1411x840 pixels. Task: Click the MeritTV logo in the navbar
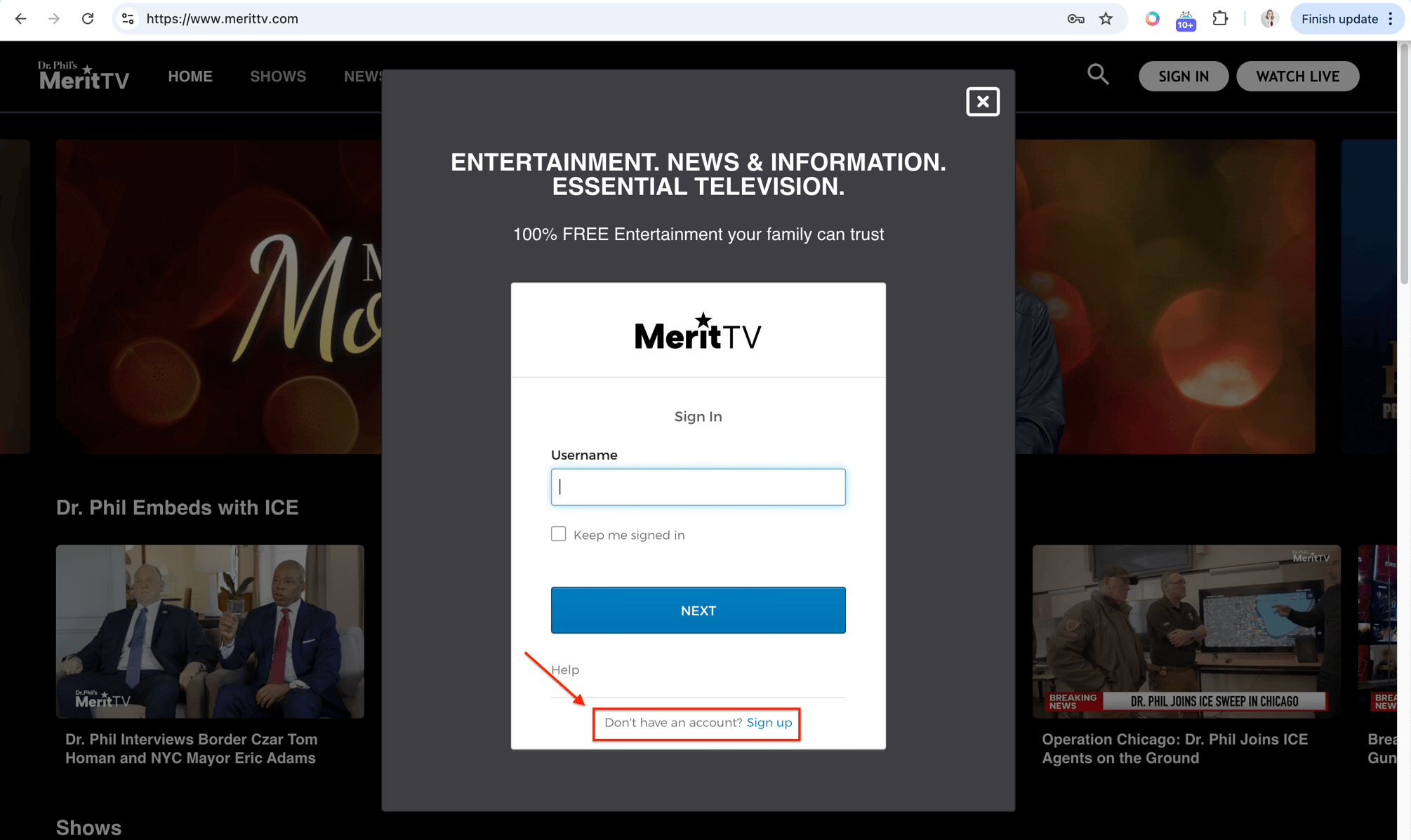(82, 75)
